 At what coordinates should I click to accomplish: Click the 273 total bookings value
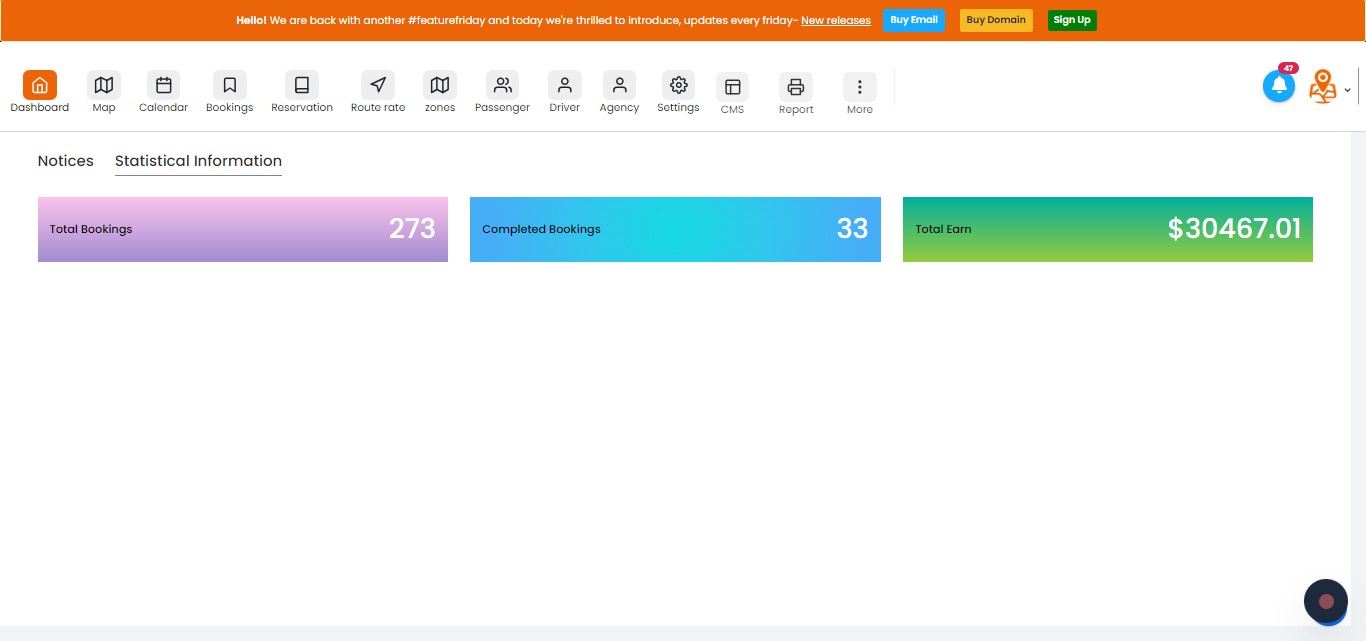click(x=412, y=229)
